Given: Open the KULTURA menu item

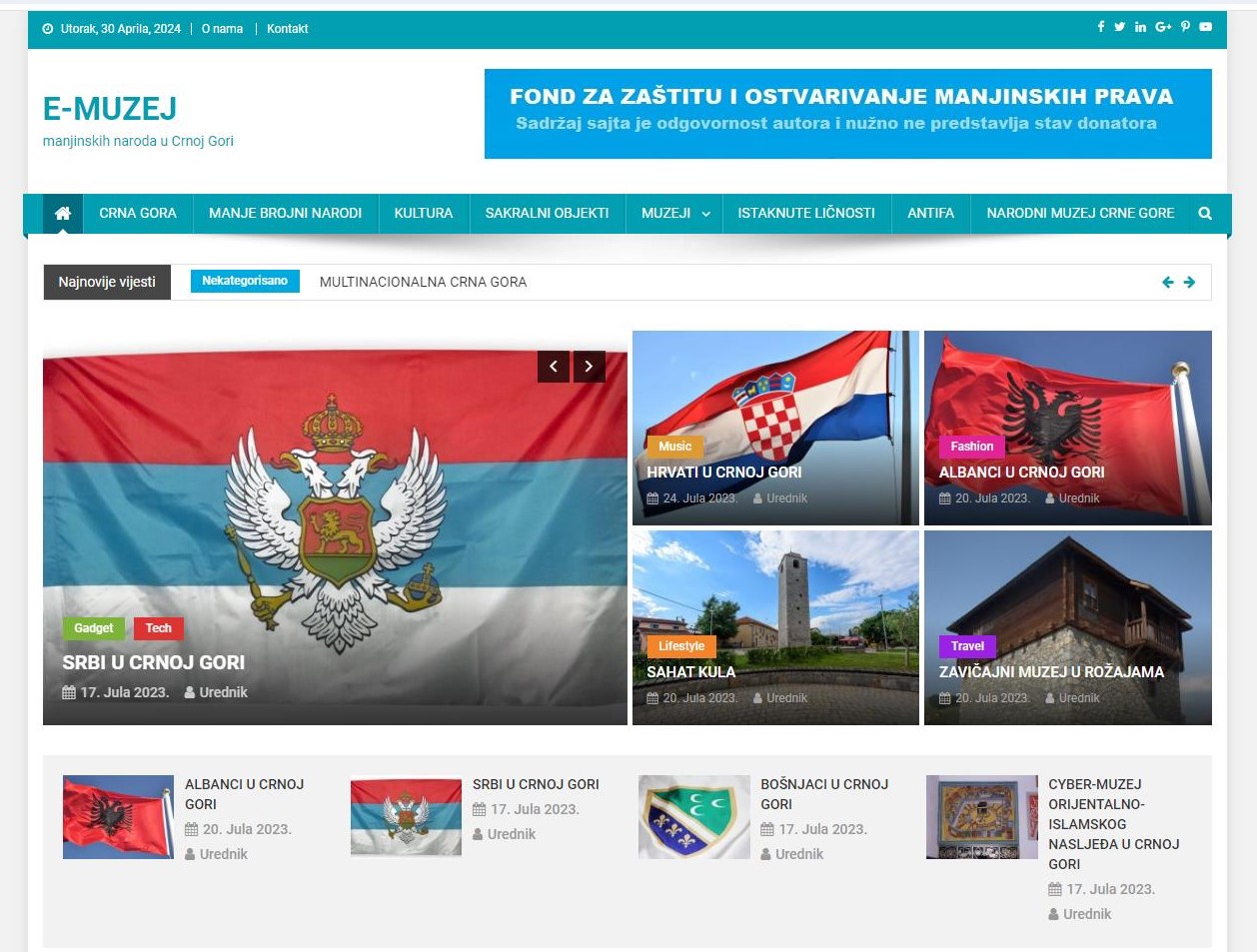Looking at the screenshot, I should pos(423,213).
